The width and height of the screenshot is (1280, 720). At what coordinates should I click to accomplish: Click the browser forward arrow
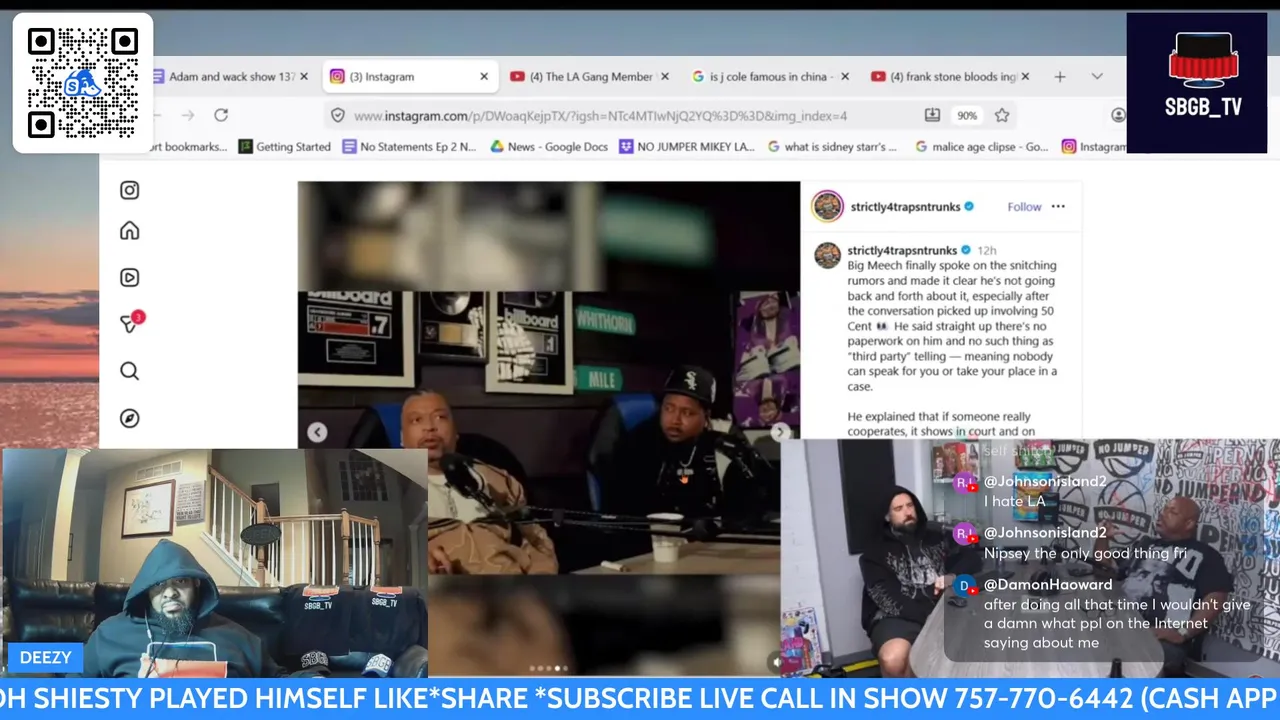[187, 115]
